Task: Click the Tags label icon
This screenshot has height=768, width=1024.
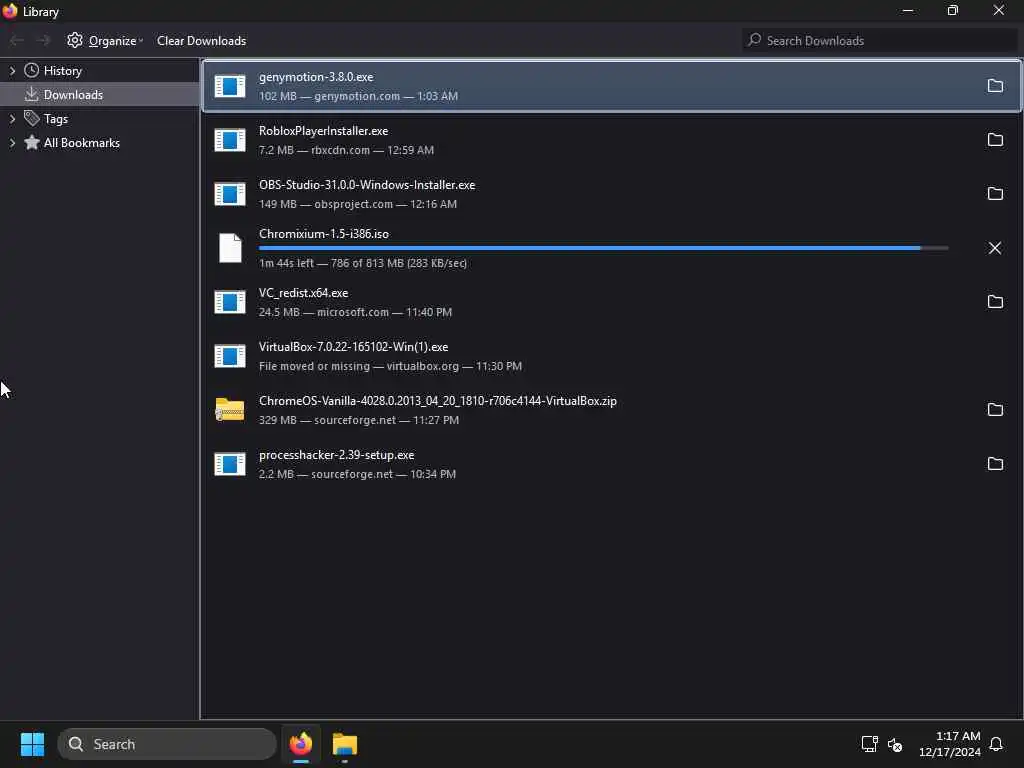Action: click(x=31, y=118)
